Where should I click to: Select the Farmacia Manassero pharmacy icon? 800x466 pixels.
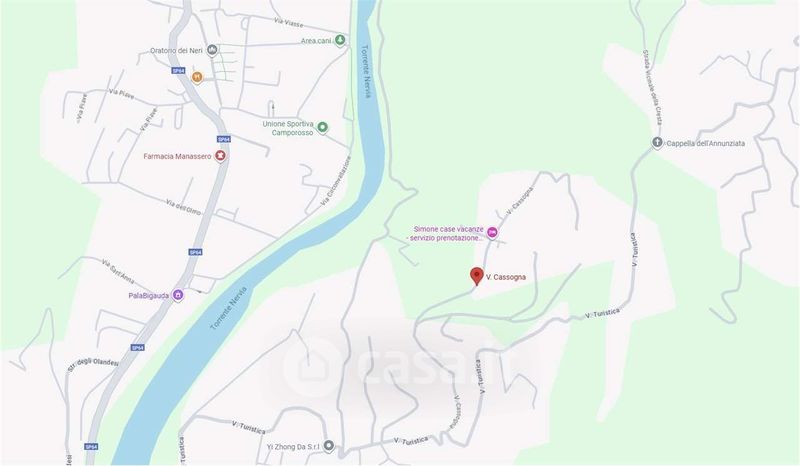coord(220,156)
